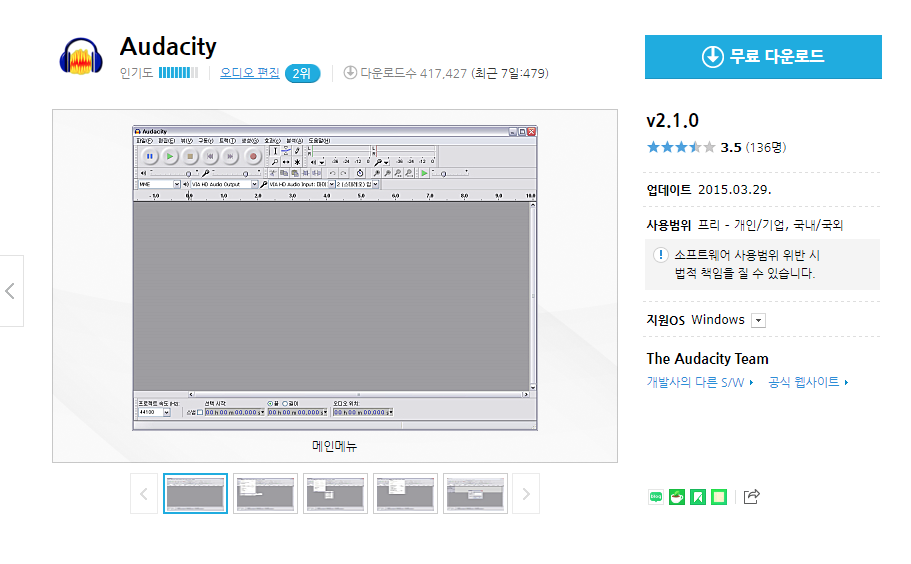Select the Selection (I-beam) tool in the Audacity preview

point(275,151)
